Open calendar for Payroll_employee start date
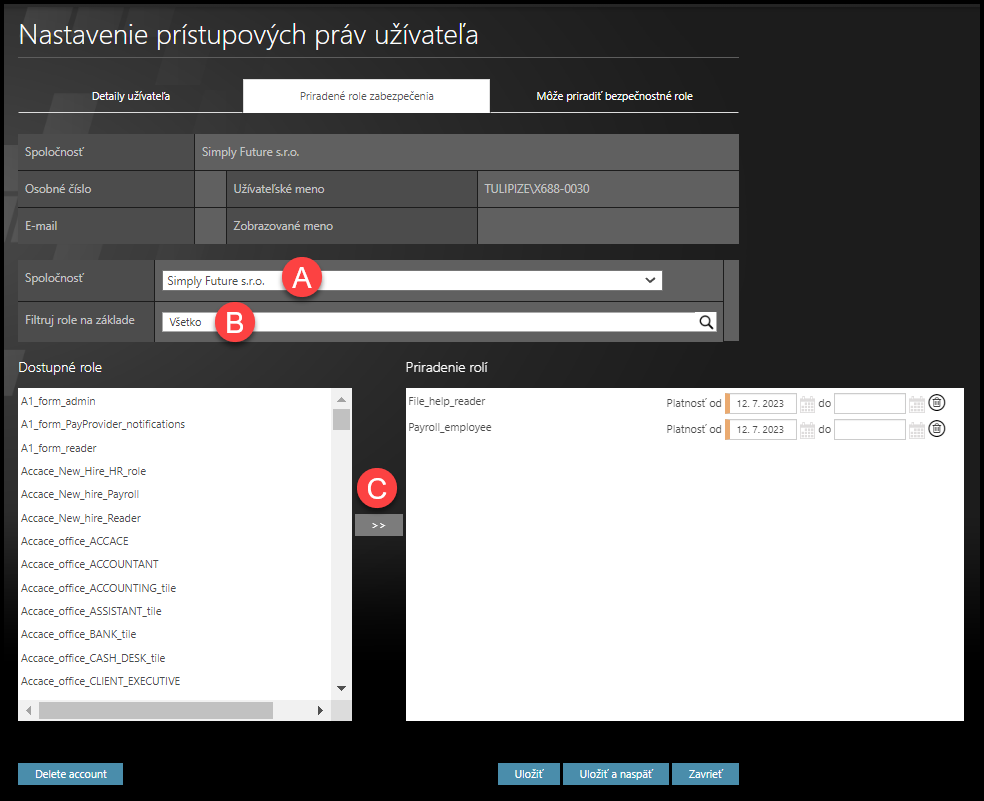 point(808,430)
